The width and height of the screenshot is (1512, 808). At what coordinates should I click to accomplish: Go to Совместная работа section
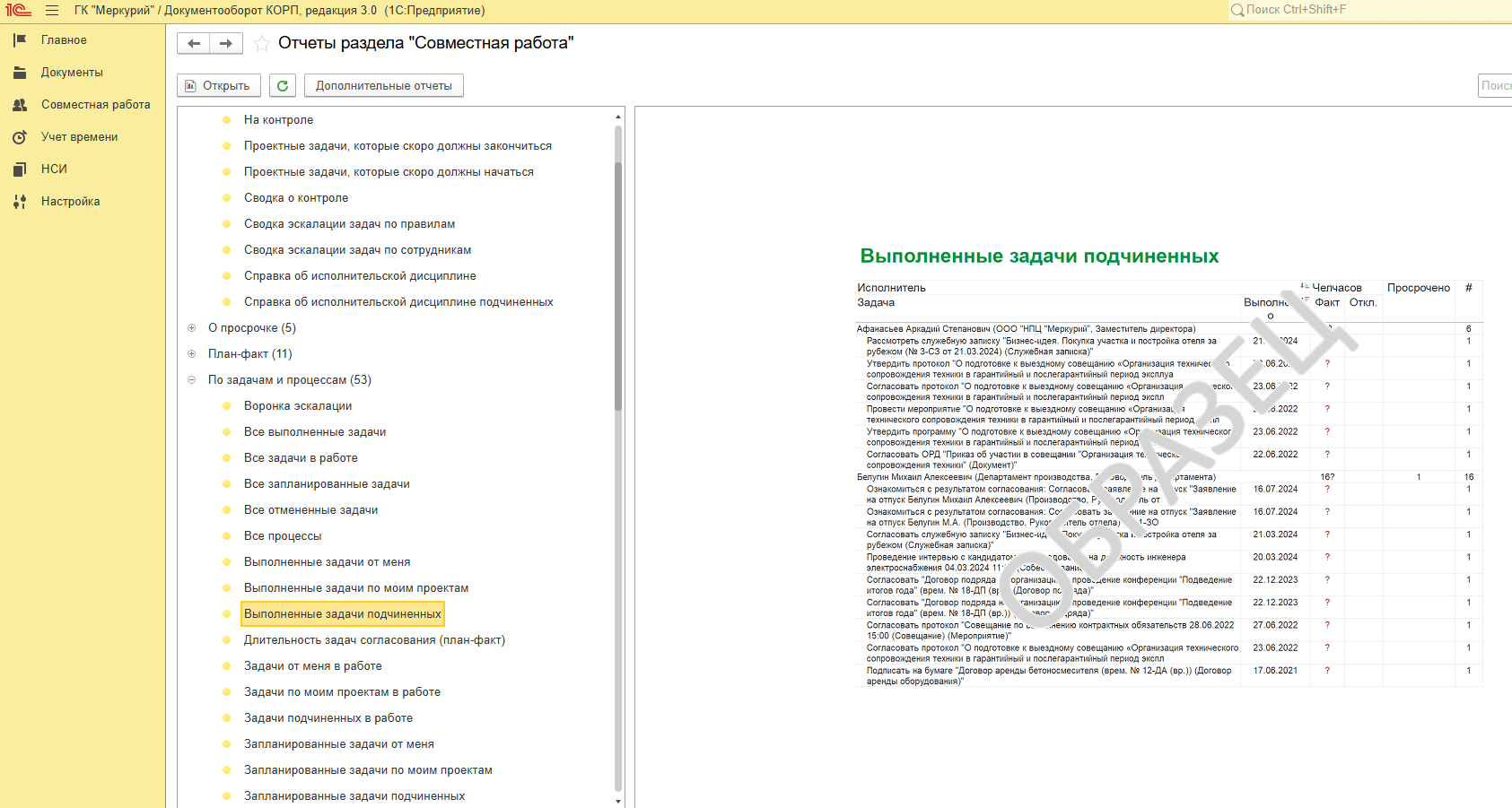pyautogui.click(x=95, y=105)
